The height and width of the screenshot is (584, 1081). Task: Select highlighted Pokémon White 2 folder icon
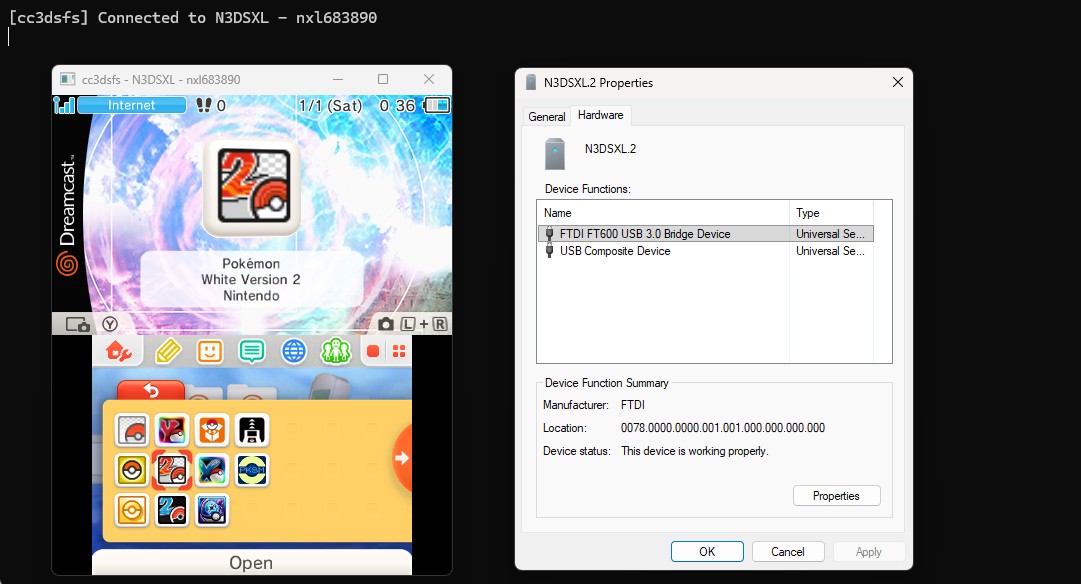click(x=172, y=470)
